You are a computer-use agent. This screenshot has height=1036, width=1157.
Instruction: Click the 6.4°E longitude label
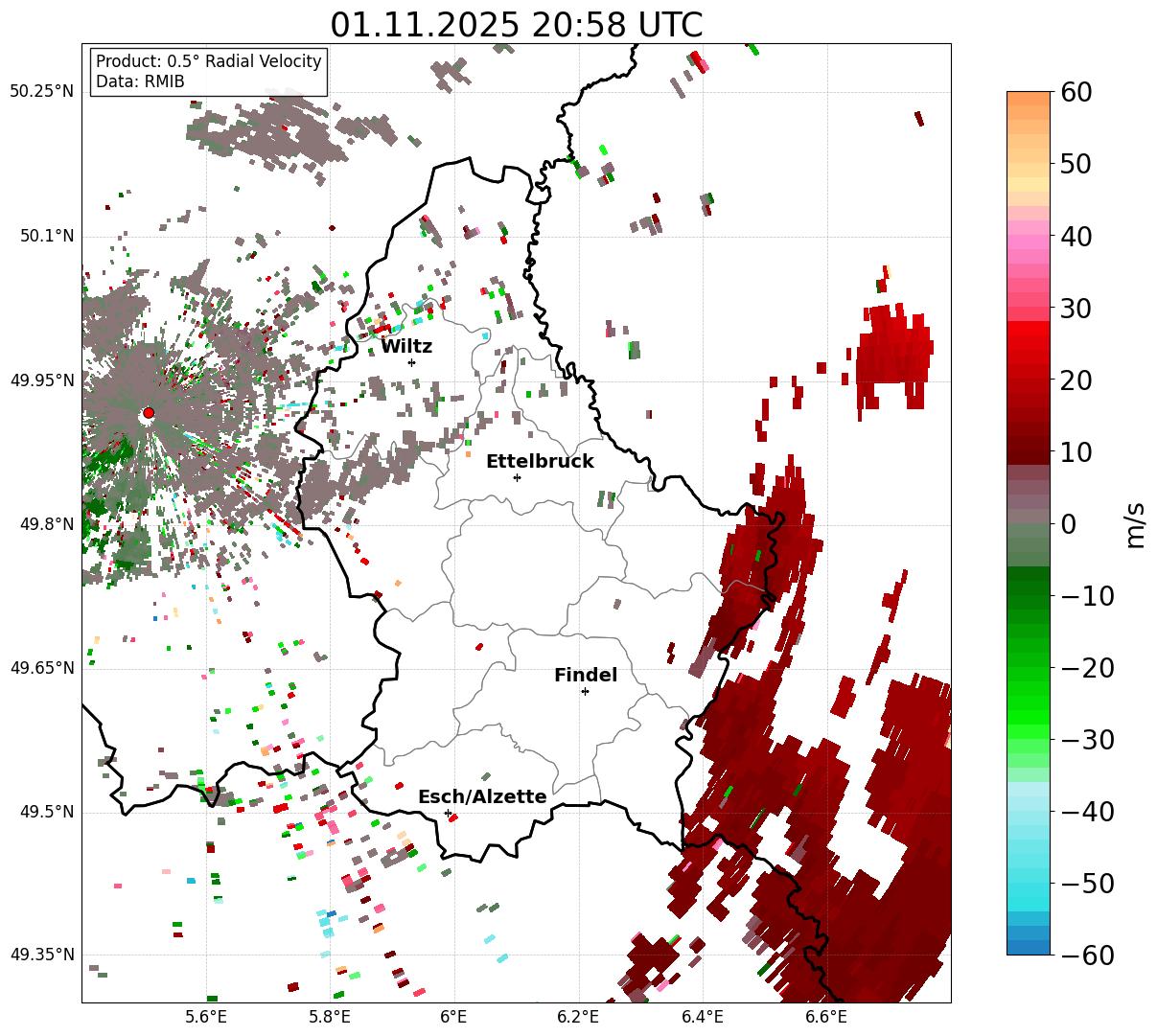(x=703, y=1018)
